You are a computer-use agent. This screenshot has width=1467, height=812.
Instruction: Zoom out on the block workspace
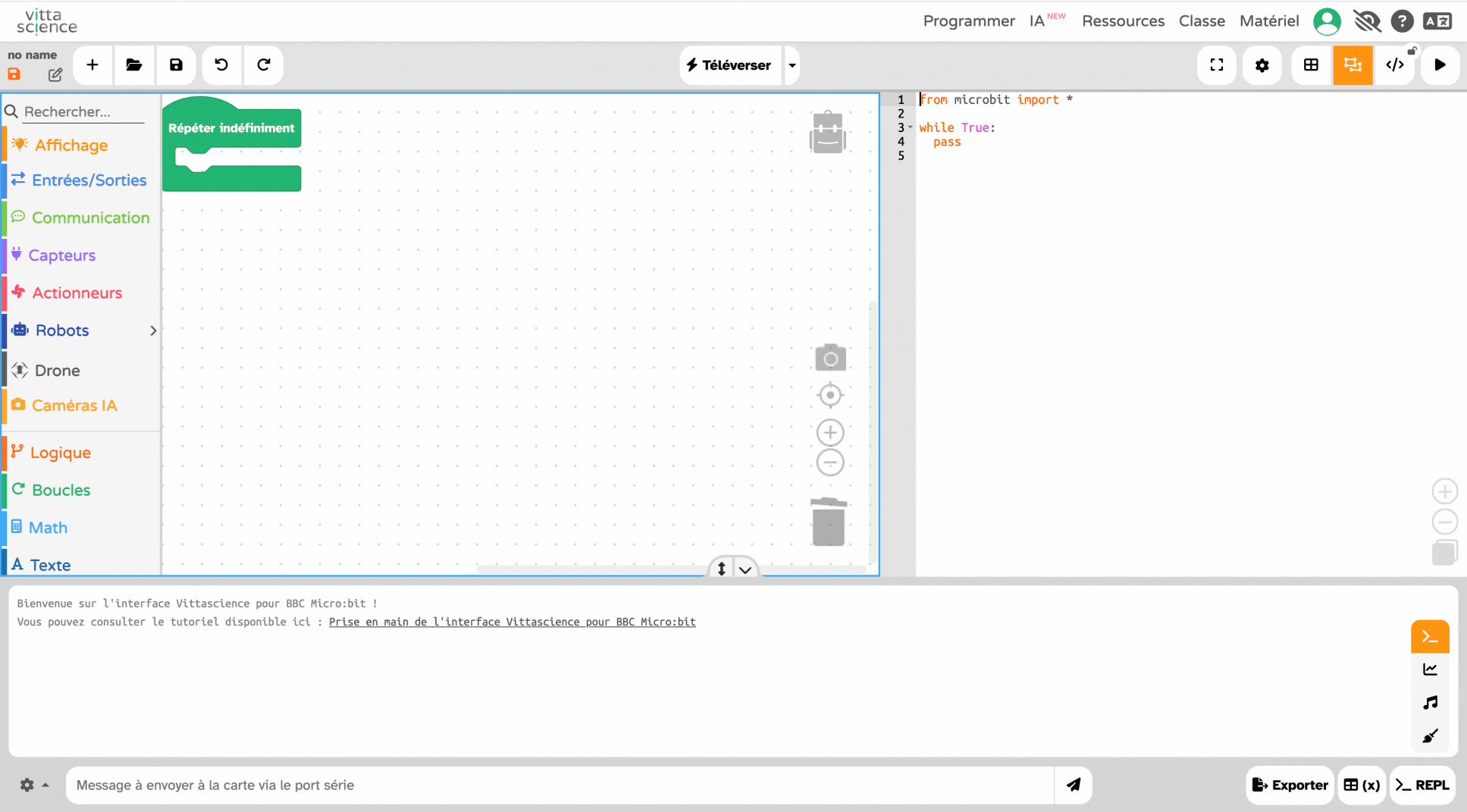click(830, 462)
